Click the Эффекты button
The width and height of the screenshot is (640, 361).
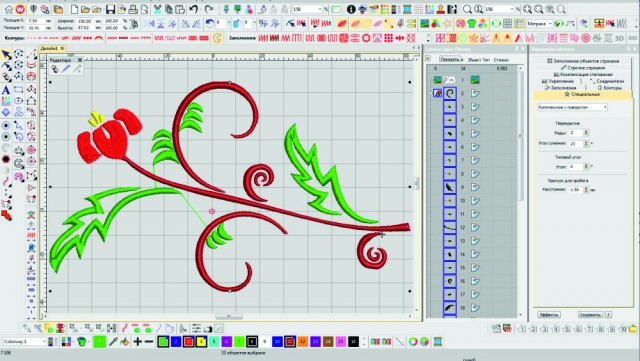pos(549,315)
